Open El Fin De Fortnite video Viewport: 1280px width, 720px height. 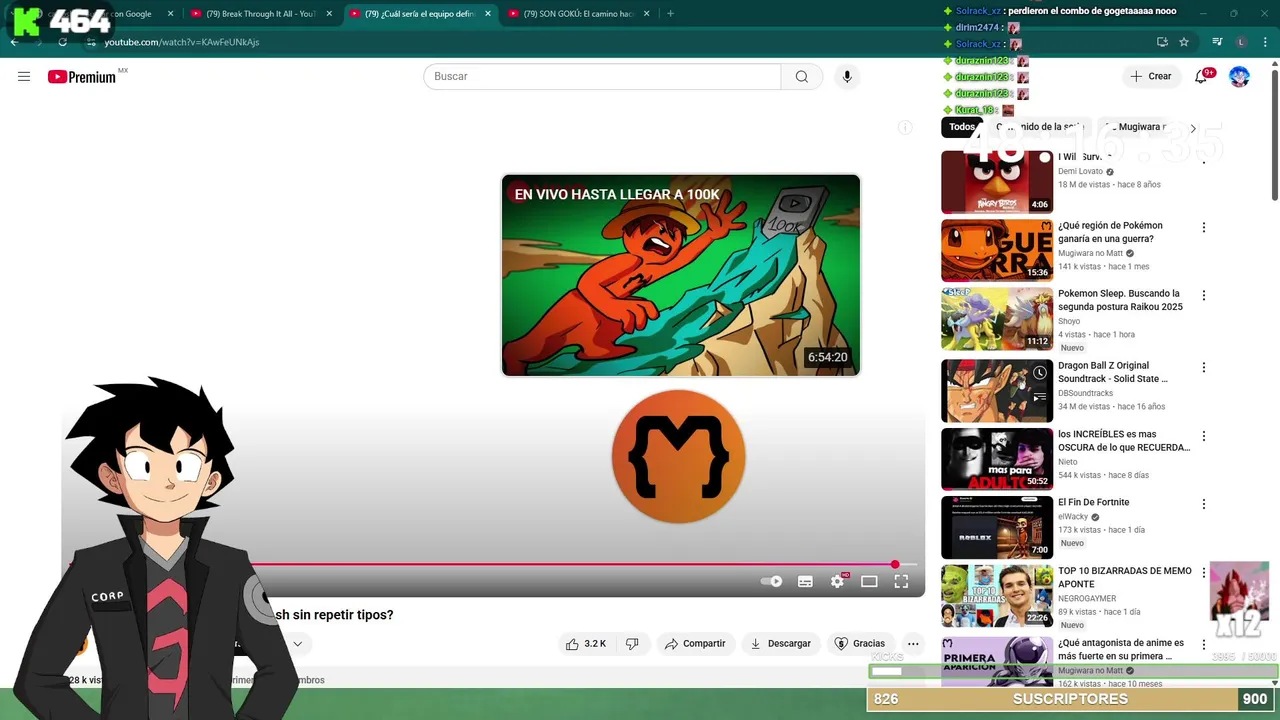1093,503
